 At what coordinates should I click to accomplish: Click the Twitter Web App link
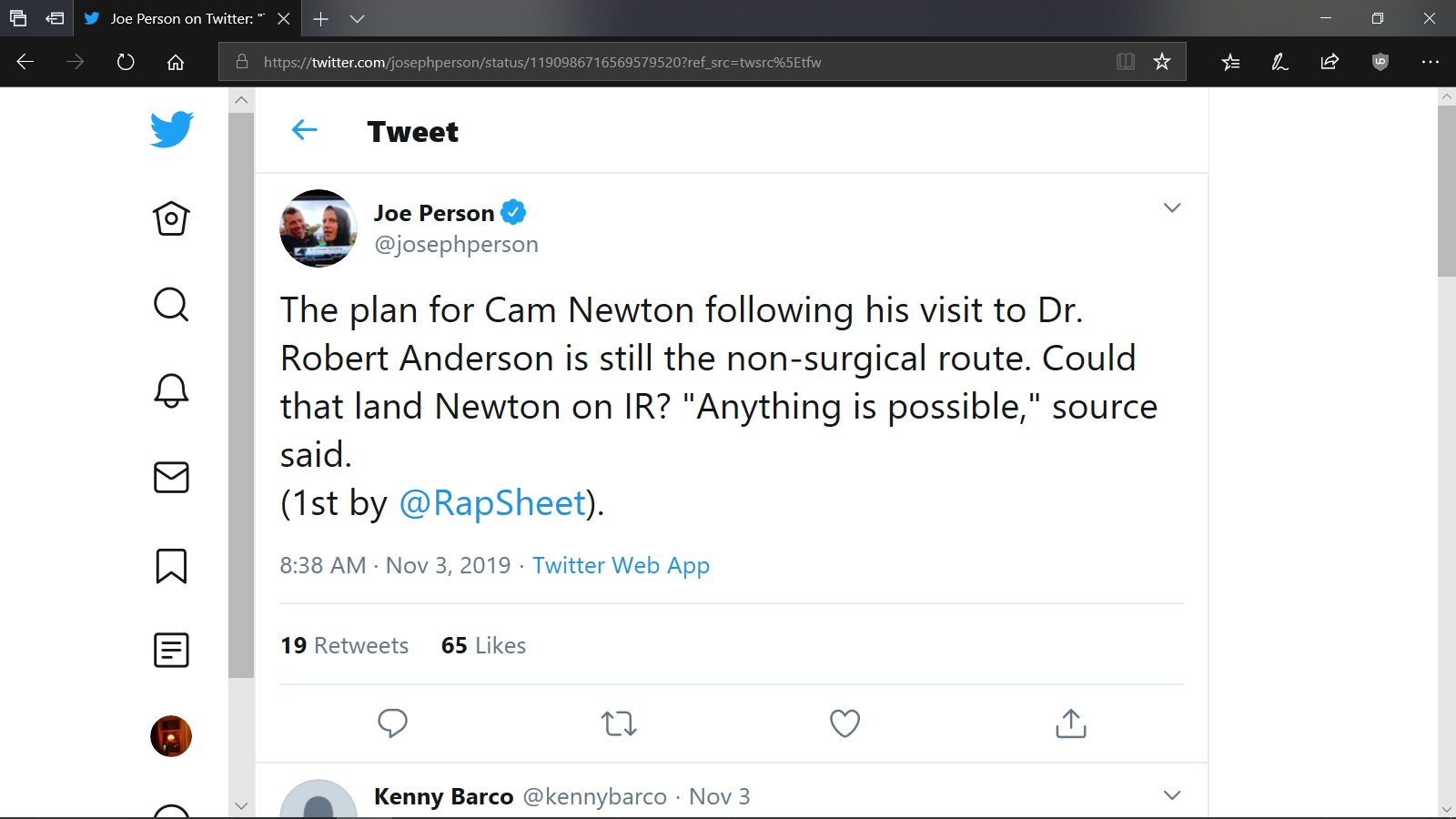click(x=621, y=565)
